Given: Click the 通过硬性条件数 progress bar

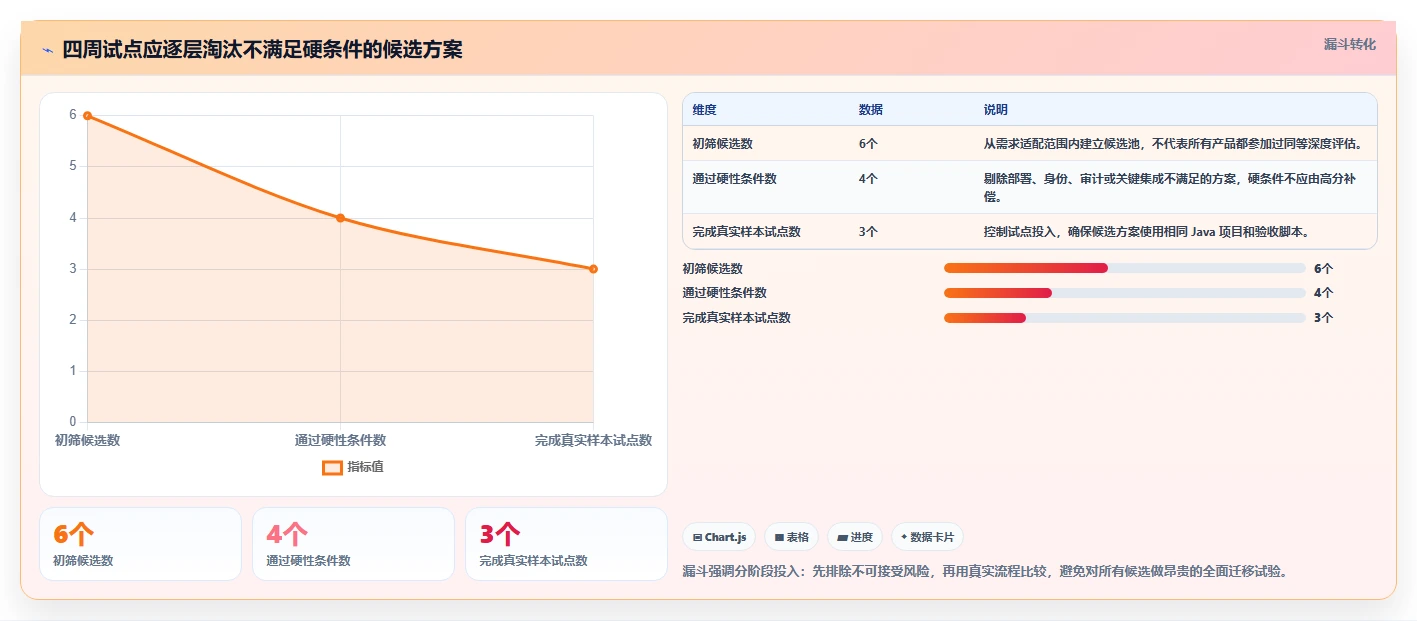Looking at the screenshot, I should (x=1124, y=293).
